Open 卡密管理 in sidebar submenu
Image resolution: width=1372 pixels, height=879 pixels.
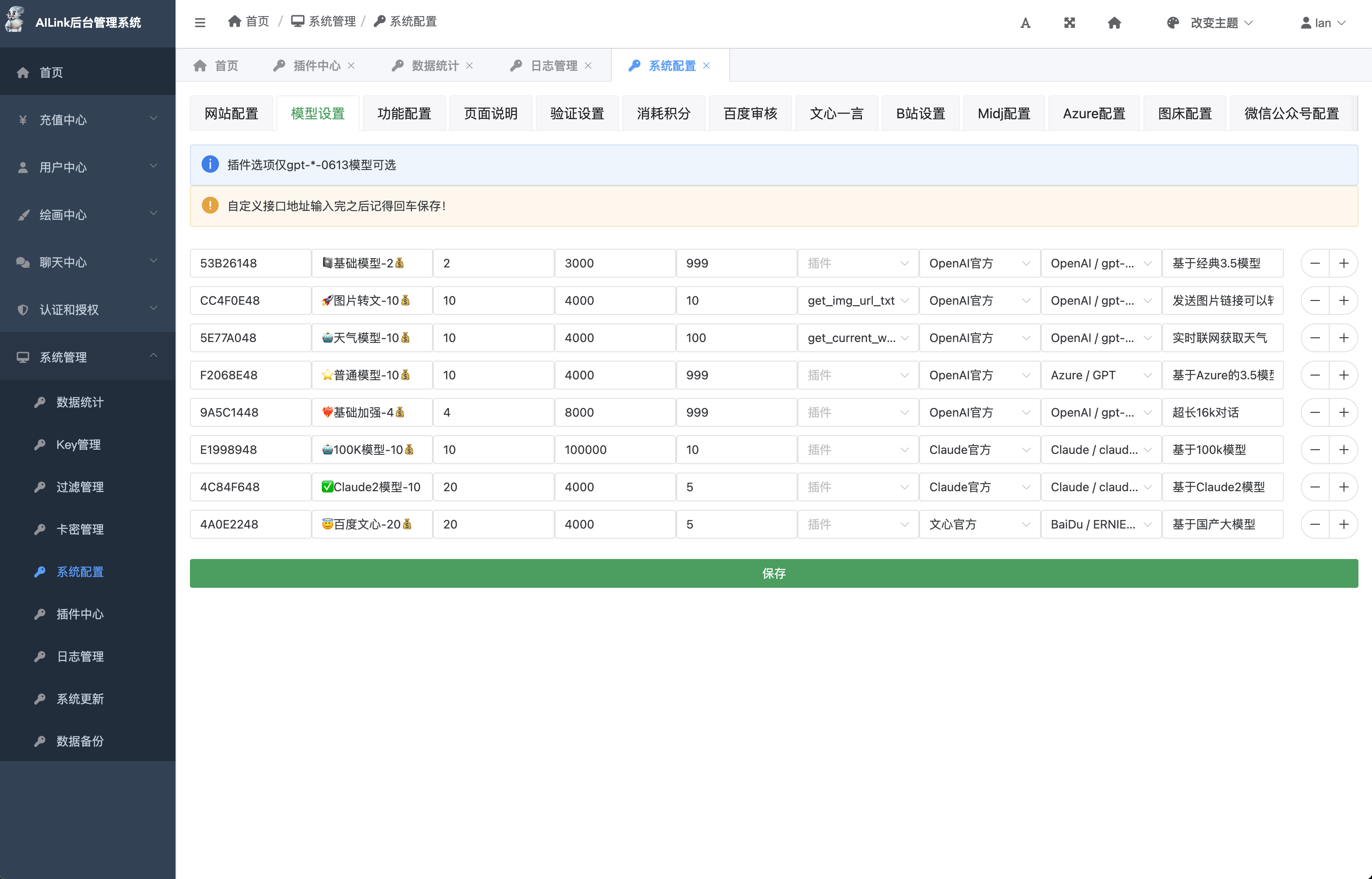click(x=87, y=529)
